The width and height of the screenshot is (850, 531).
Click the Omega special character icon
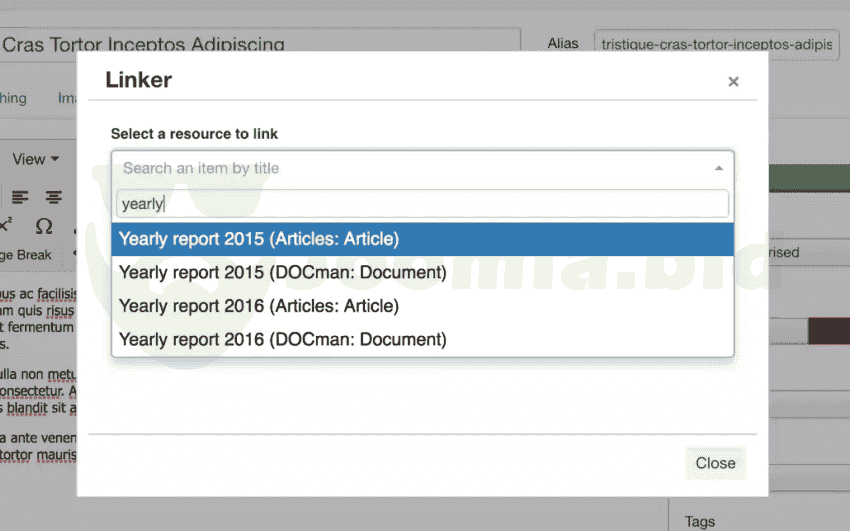(44, 225)
